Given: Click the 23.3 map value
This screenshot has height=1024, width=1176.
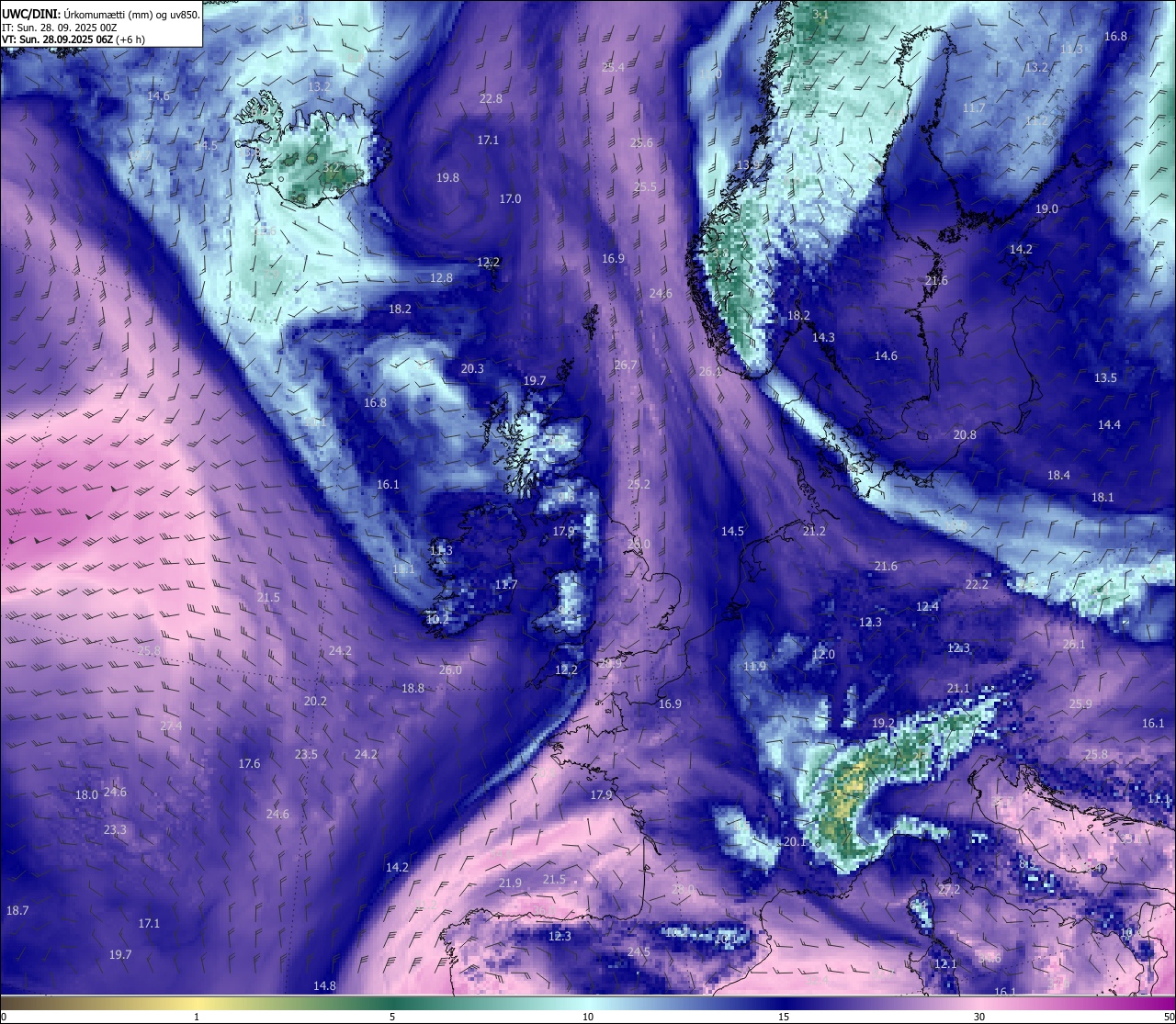Looking at the screenshot, I should coord(115,830).
